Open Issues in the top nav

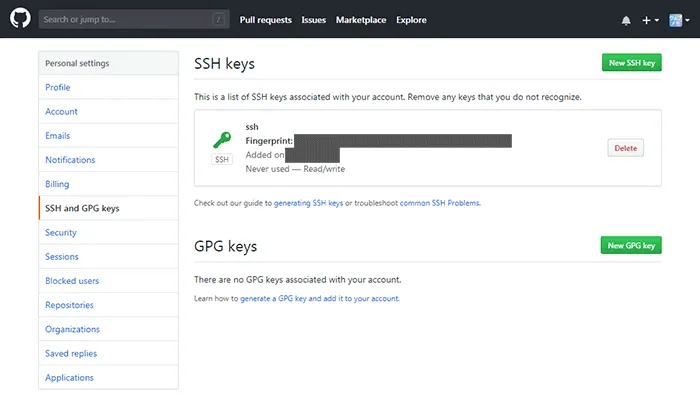click(x=313, y=20)
